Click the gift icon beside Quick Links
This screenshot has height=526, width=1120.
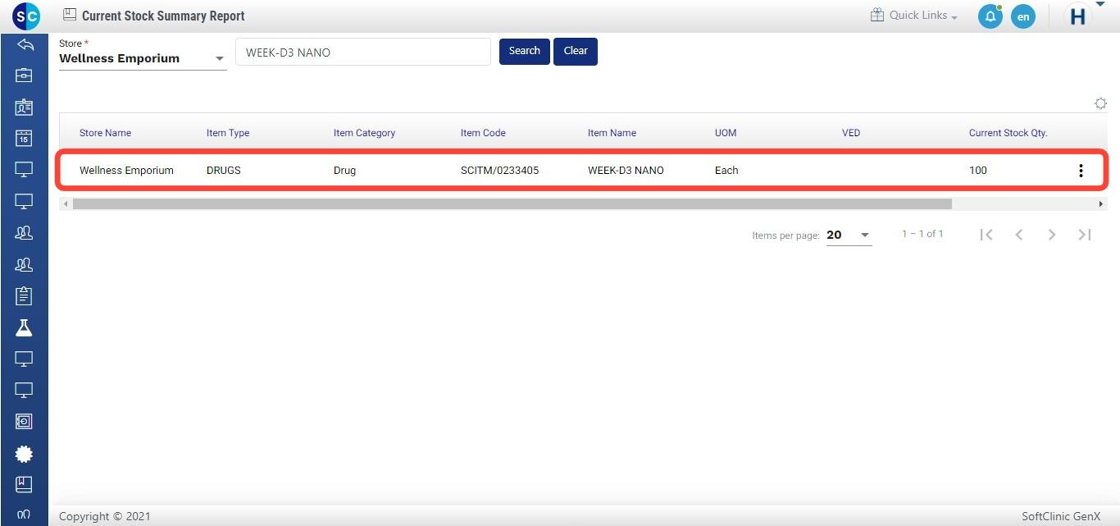pos(877,15)
